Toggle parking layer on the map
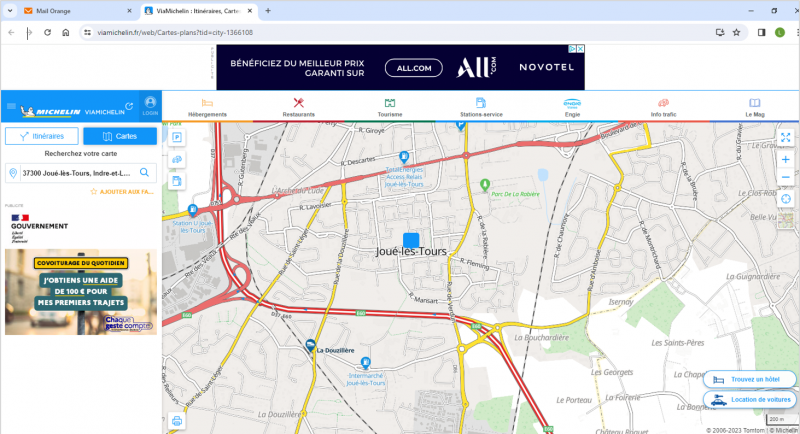This screenshot has width=800, height=434. [177, 138]
